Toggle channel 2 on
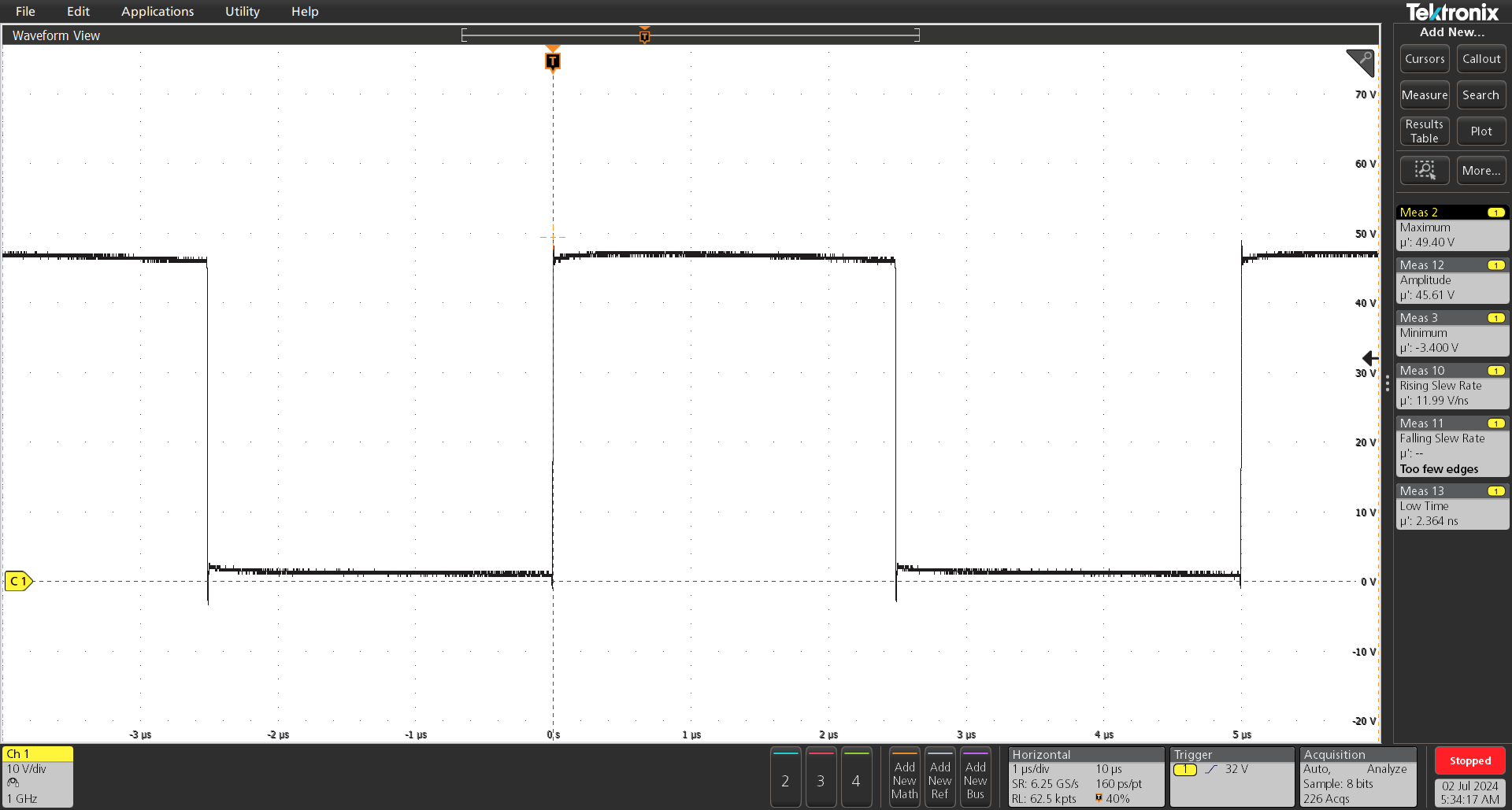 click(785, 778)
